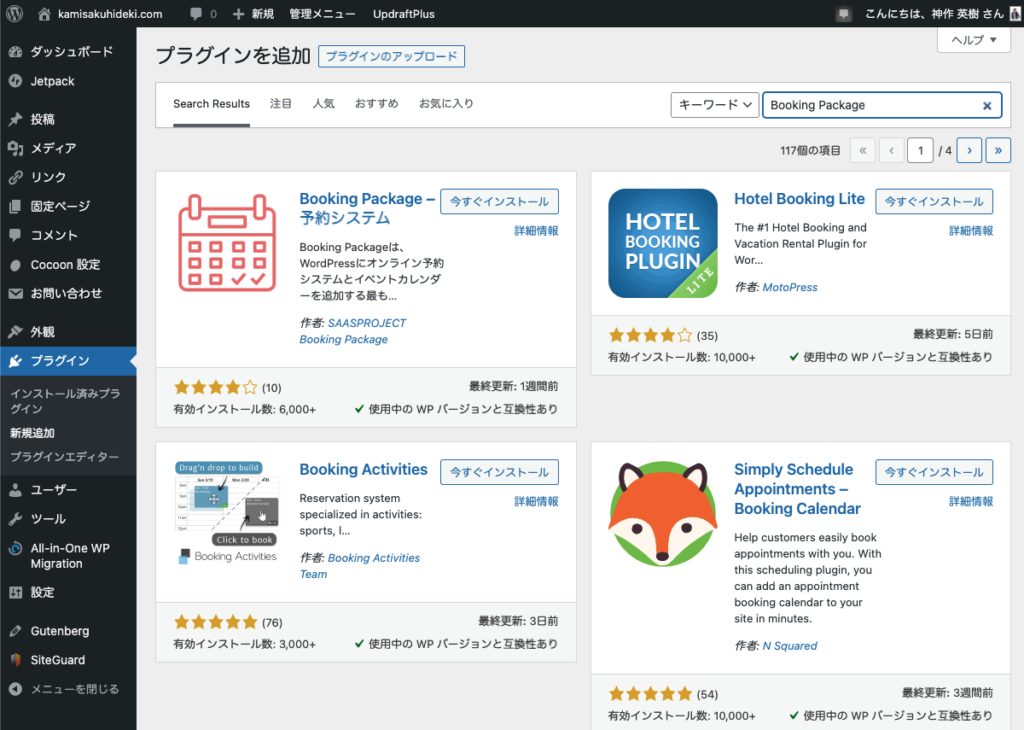Click the Booking Package calendar thumbnail

[x=227, y=243]
